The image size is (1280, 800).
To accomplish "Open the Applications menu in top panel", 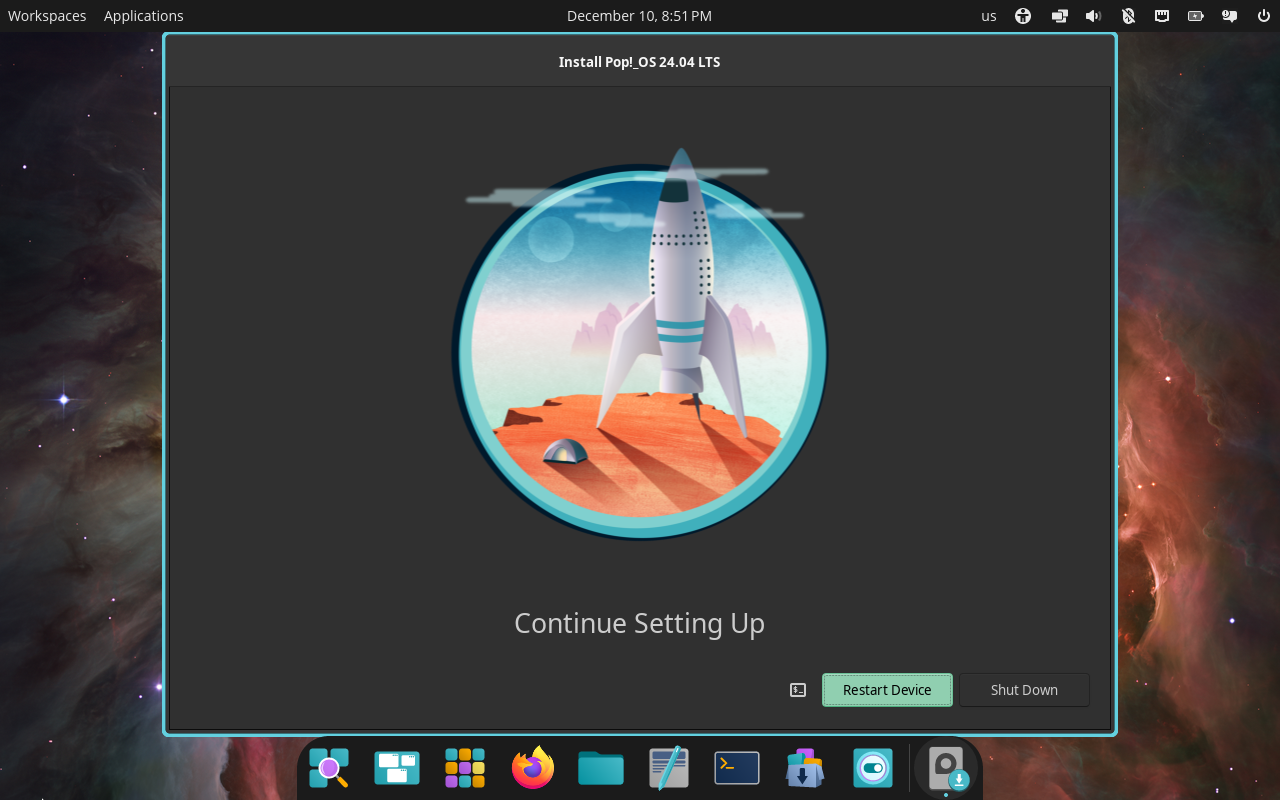I will point(144,16).
